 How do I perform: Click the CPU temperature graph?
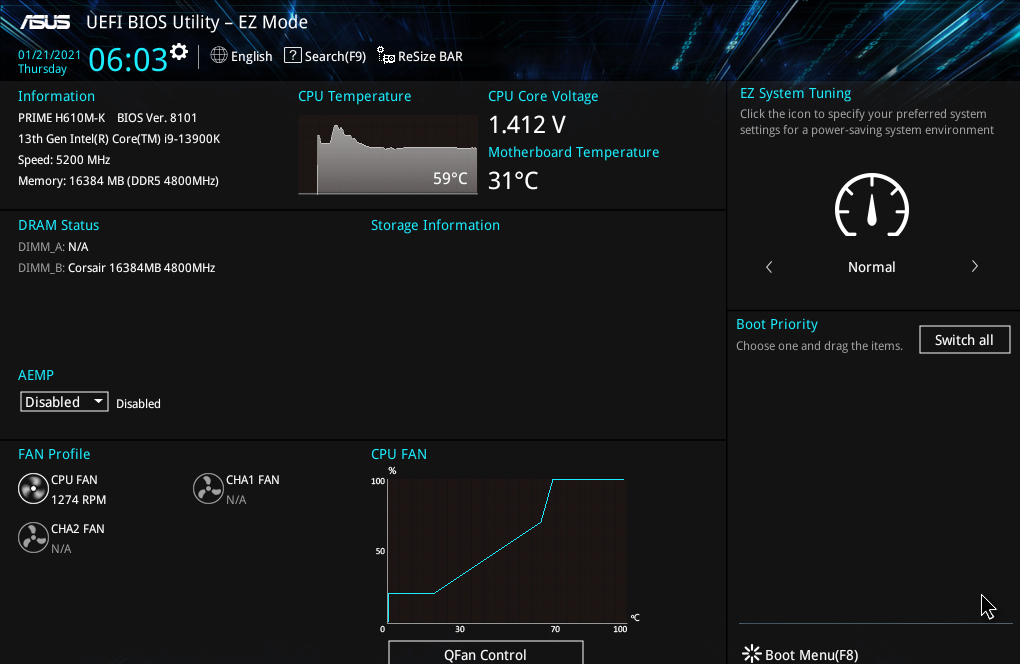(x=388, y=155)
